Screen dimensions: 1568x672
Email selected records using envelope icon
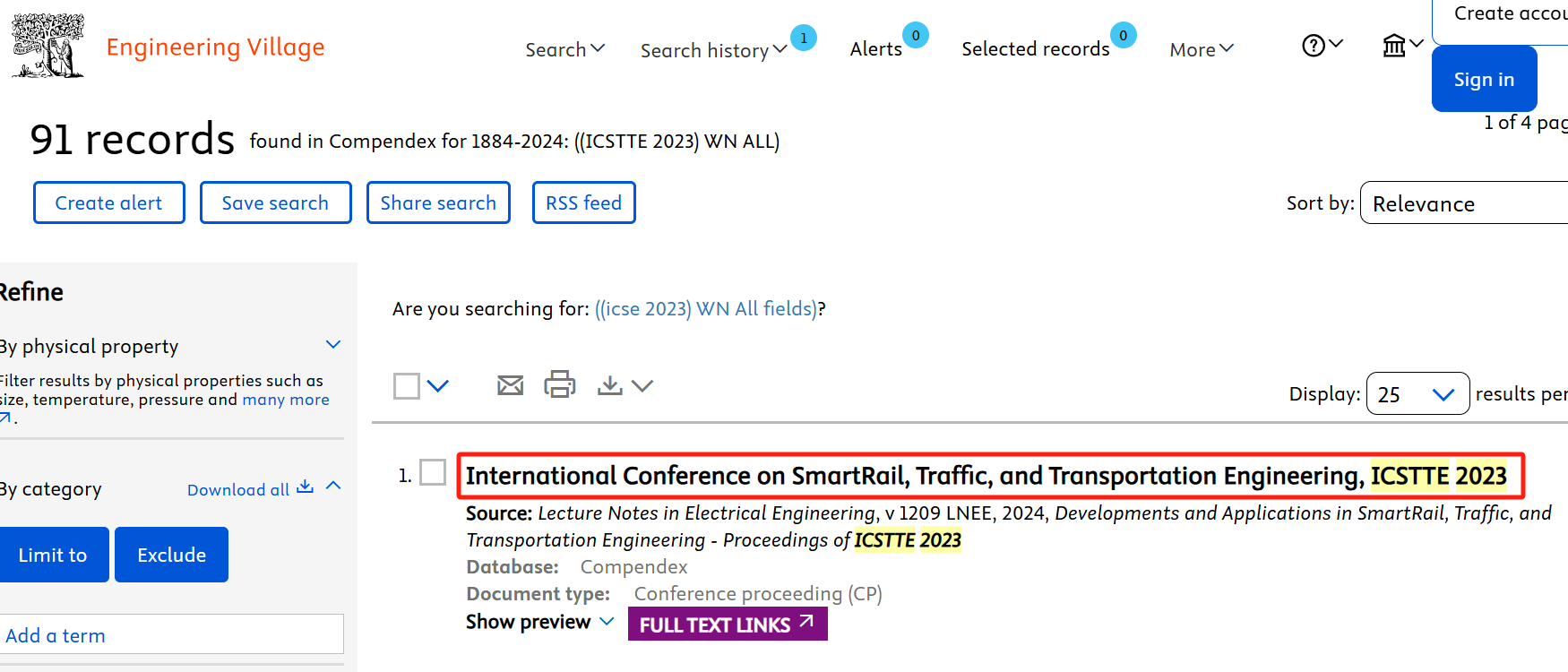[510, 385]
